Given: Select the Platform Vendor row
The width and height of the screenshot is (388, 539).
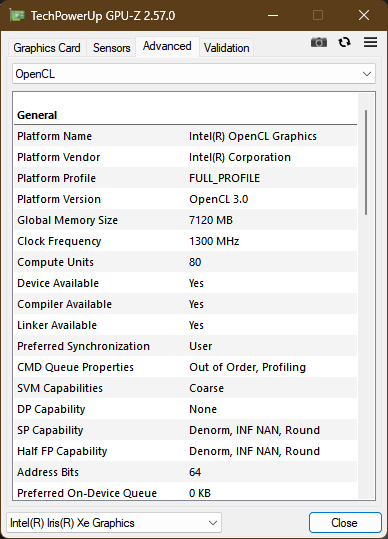Looking at the screenshot, I should [186, 157].
